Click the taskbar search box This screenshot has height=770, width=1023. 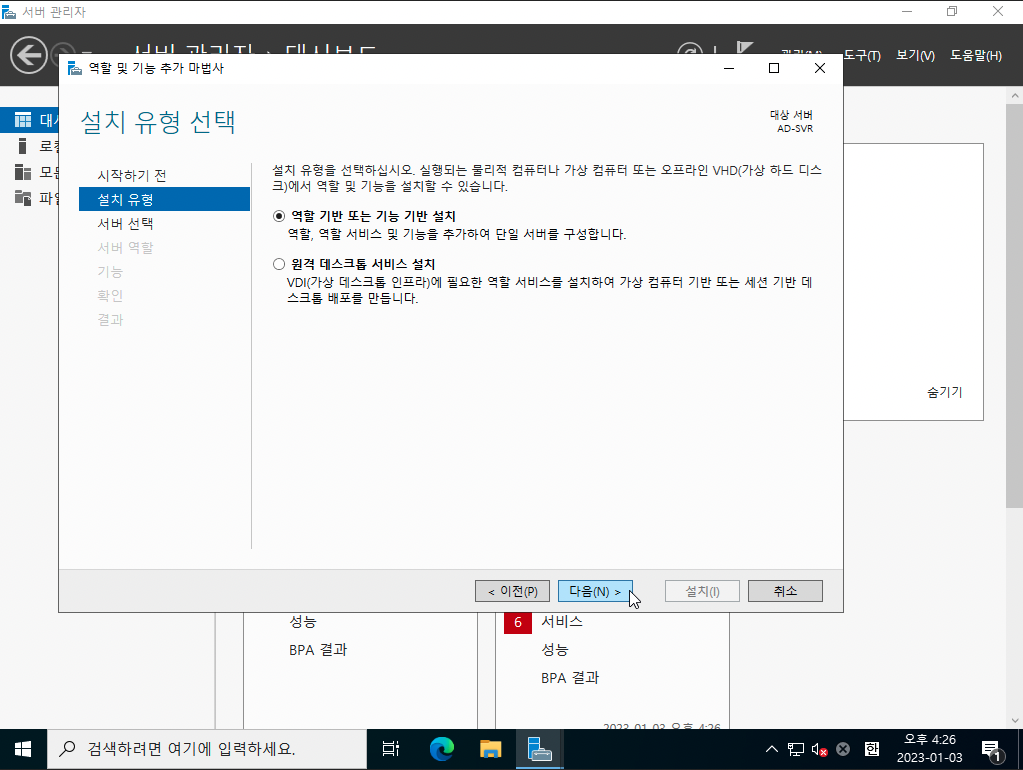[x=207, y=749]
